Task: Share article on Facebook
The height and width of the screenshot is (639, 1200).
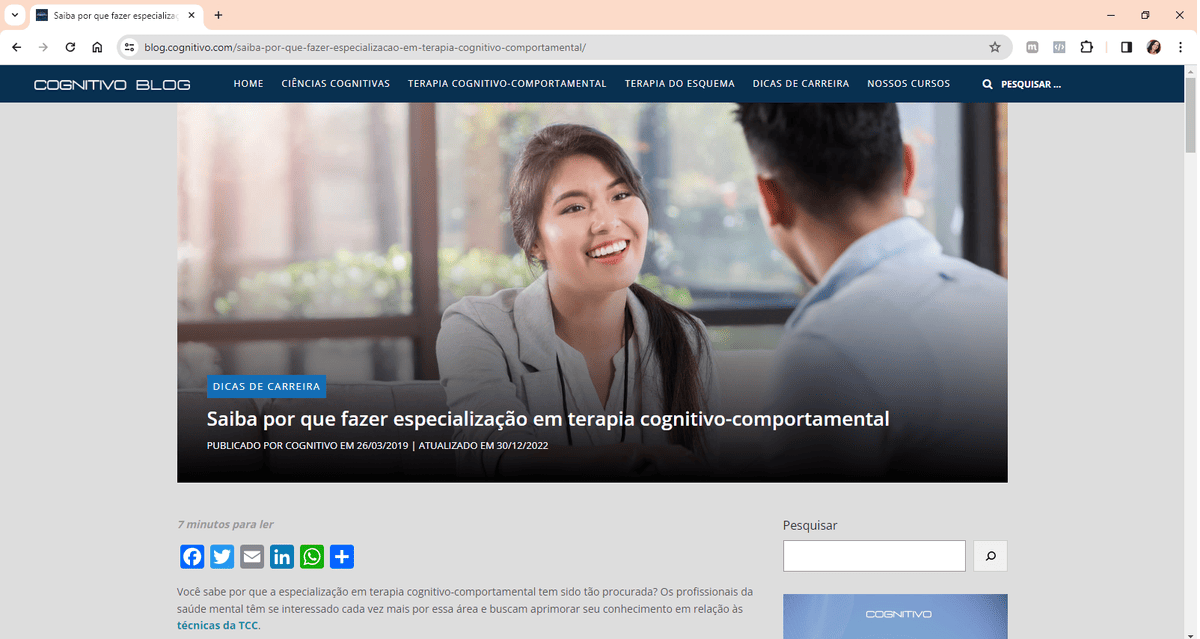Action: [192, 557]
